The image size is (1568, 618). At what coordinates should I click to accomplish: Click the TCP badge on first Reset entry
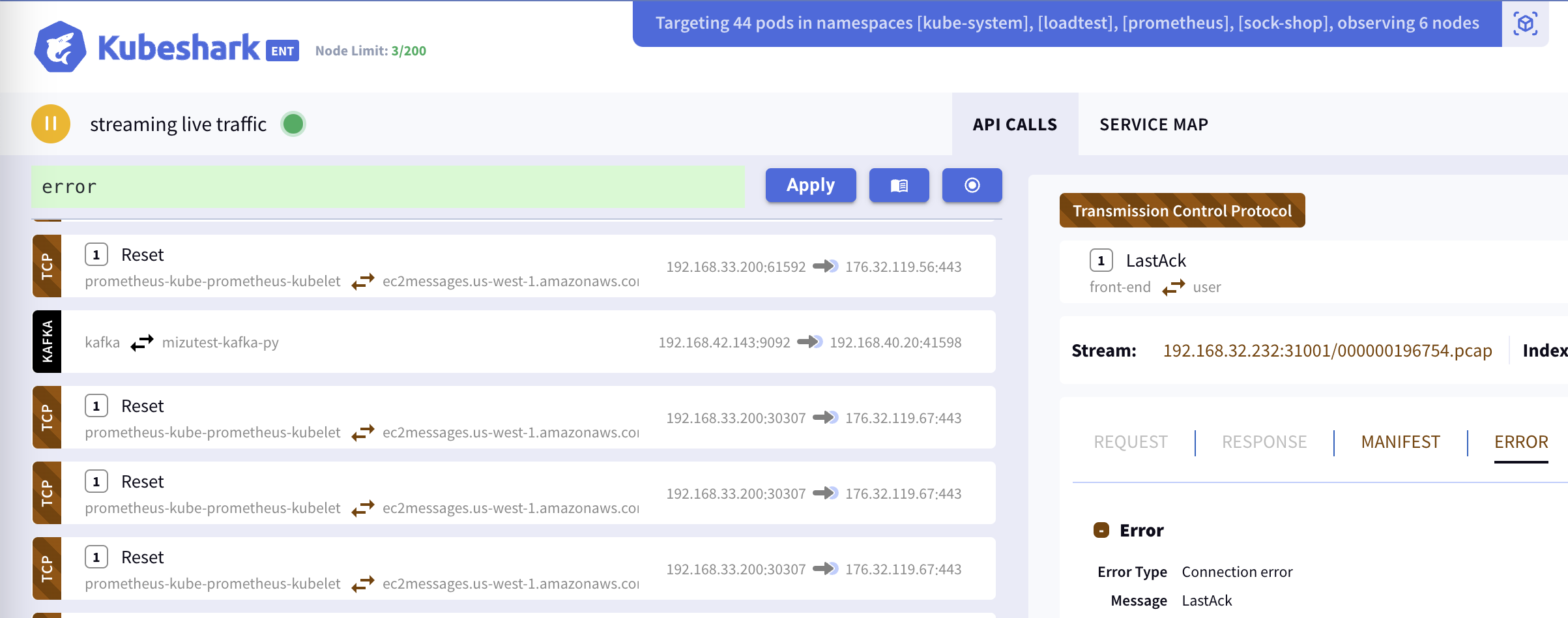click(x=47, y=266)
